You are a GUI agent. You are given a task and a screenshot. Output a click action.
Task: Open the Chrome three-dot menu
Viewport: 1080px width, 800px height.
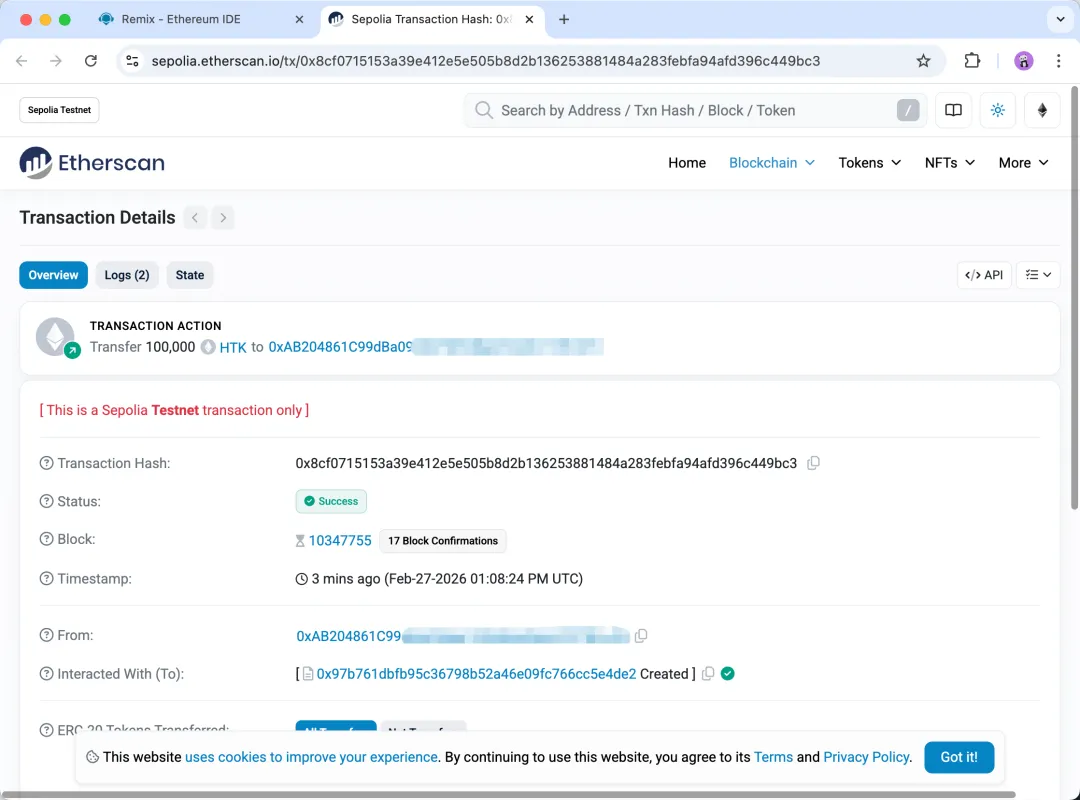coord(1059,61)
